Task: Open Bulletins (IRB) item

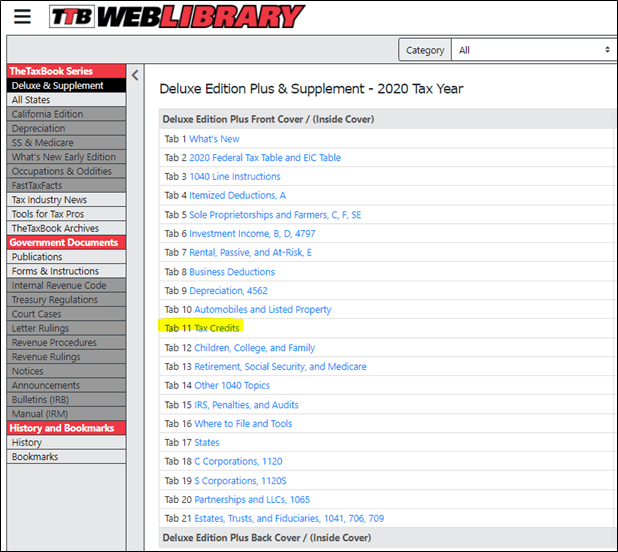Action: tap(66, 400)
